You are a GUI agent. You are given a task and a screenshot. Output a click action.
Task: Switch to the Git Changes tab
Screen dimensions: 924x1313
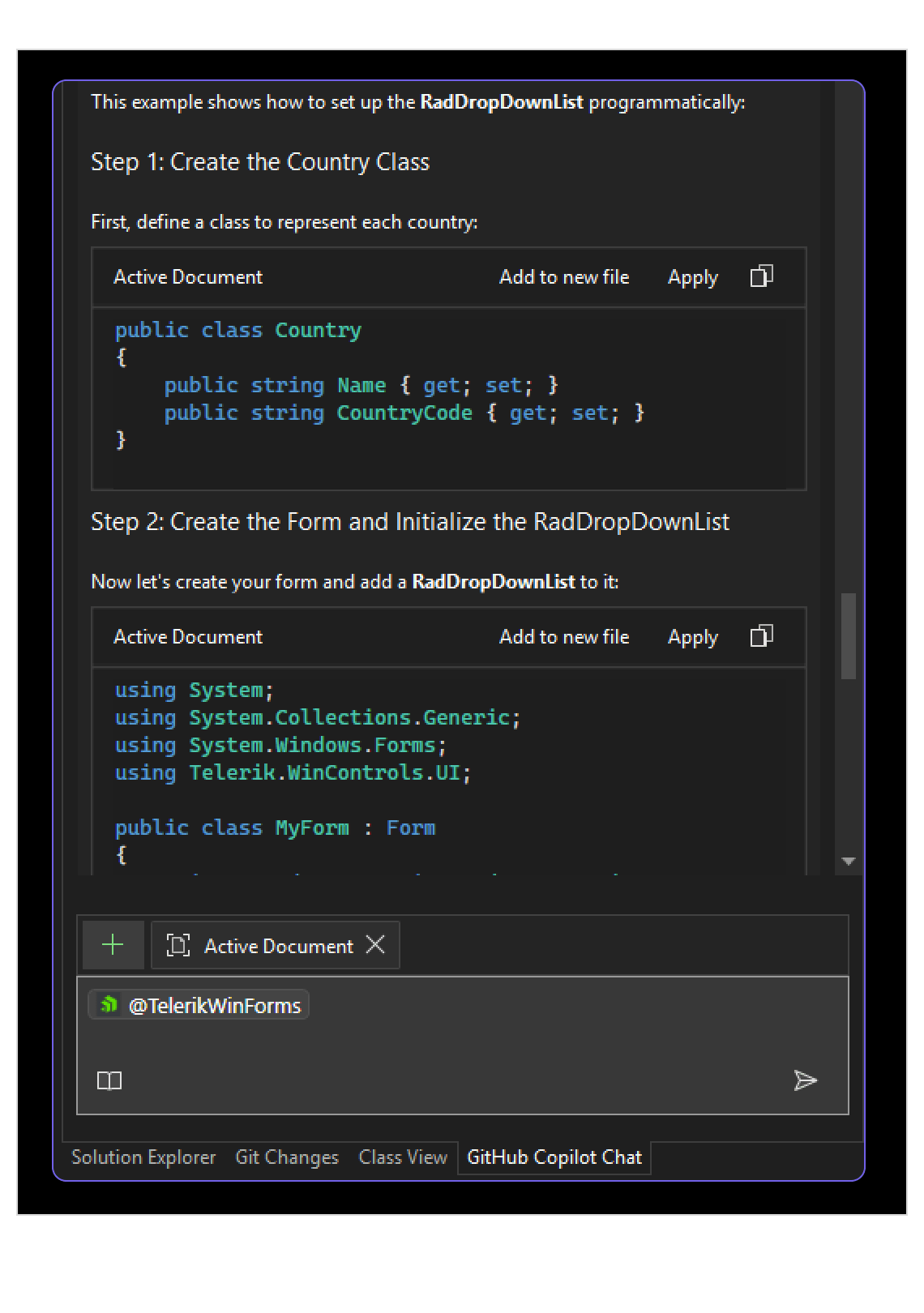pos(287,1157)
